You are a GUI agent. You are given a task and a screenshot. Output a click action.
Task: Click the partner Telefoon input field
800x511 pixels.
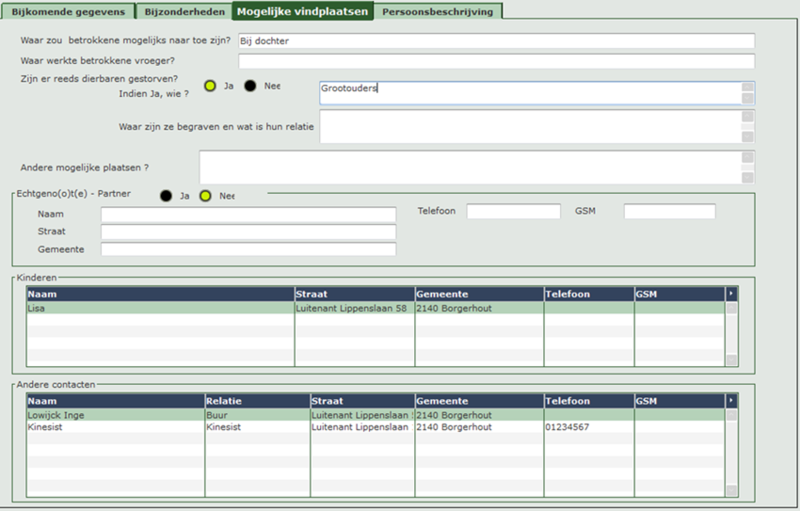click(513, 212)
